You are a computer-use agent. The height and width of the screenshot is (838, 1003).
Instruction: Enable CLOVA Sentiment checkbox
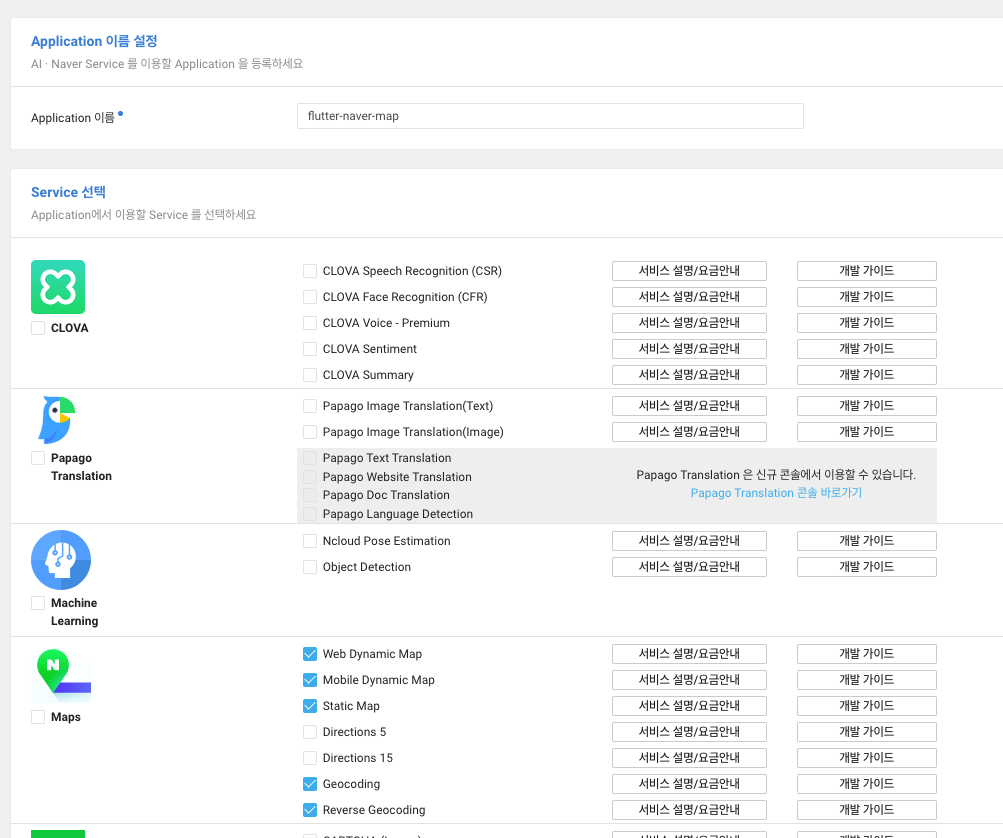[x=310, y=349]
